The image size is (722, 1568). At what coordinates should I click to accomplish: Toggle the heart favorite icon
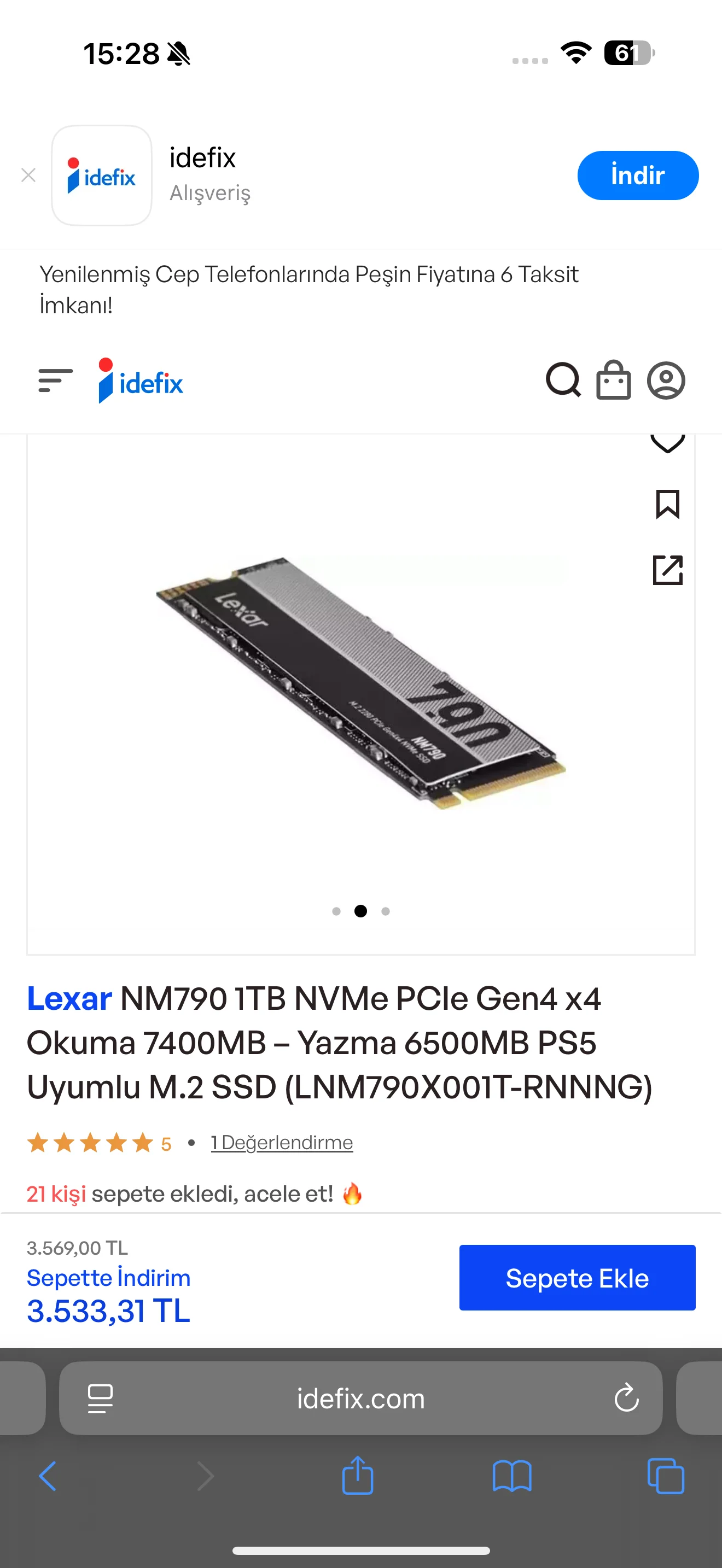click(x=668, y=443)
